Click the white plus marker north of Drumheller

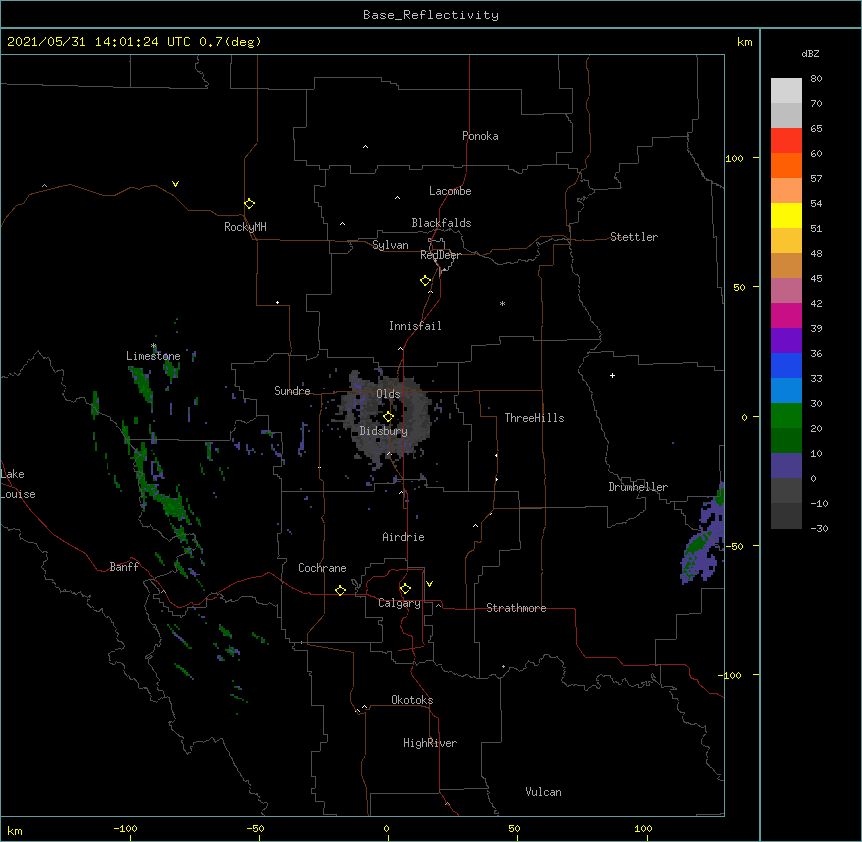point(612,375)
